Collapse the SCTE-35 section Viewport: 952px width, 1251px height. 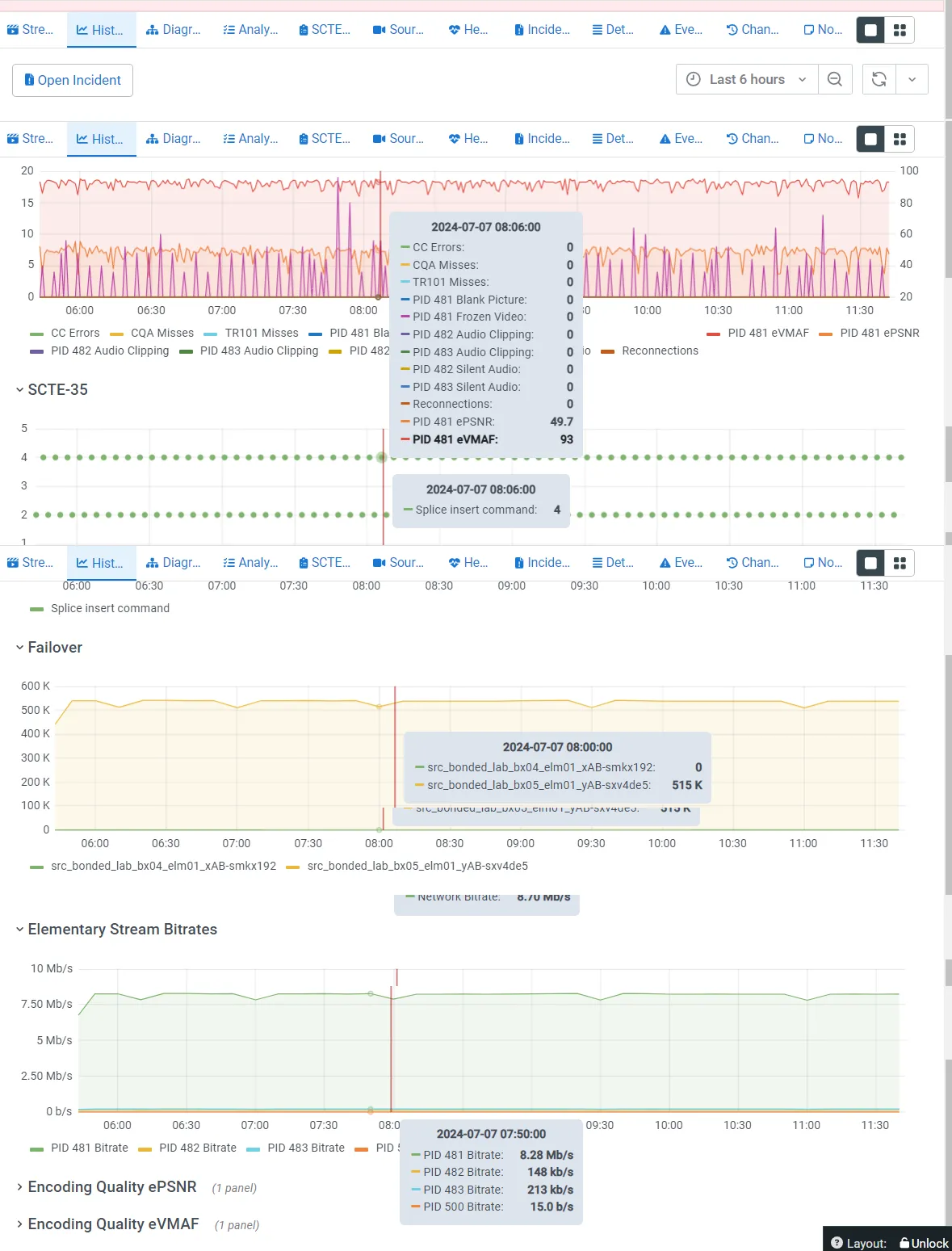(x=52, y=389)
